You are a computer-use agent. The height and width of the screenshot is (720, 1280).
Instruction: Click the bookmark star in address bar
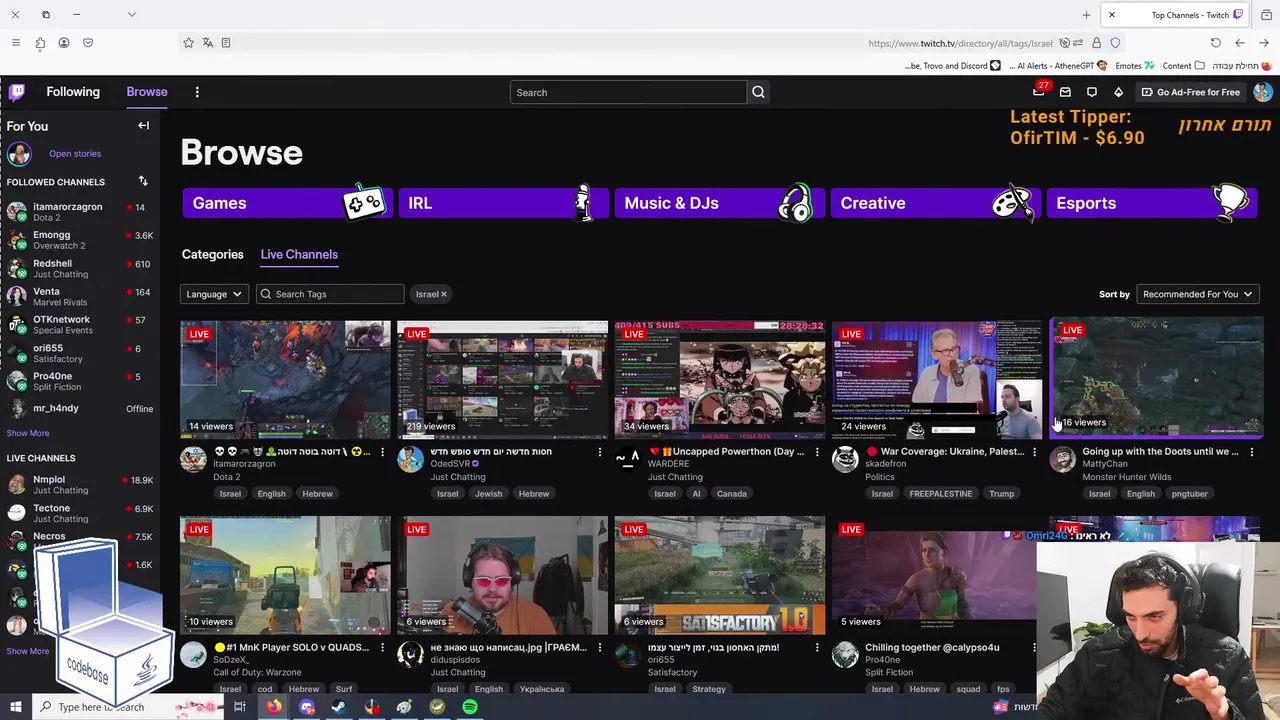[x=188, y=43]
